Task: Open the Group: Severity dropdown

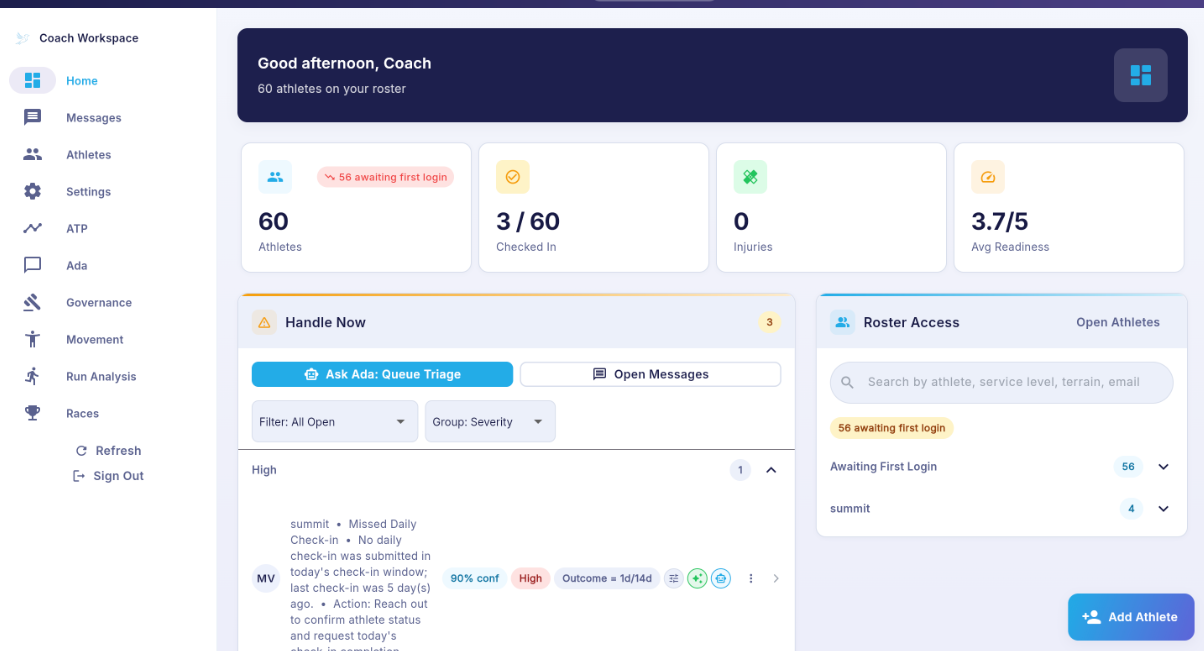Action: (x=490, y=421)
